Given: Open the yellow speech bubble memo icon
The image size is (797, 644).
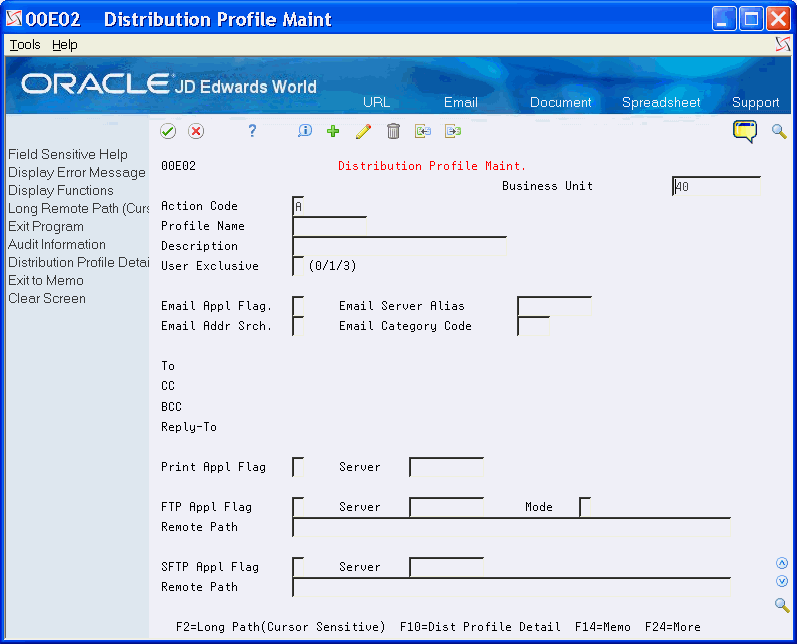Looking at the screenshot, I should coord(745,132).
